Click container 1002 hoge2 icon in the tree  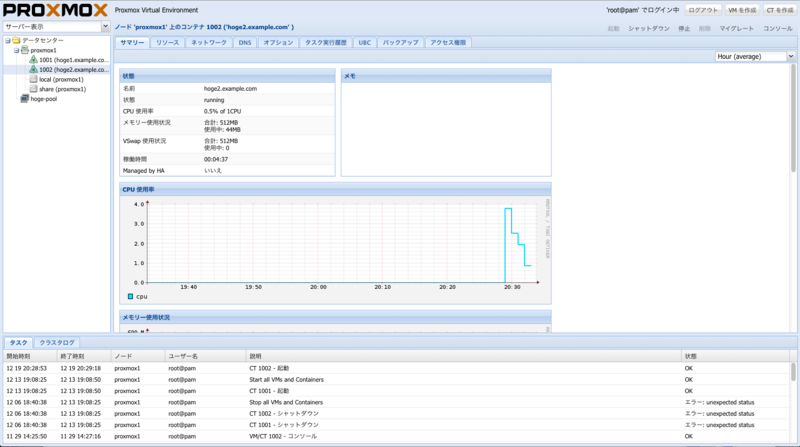[x=33, y=69]
